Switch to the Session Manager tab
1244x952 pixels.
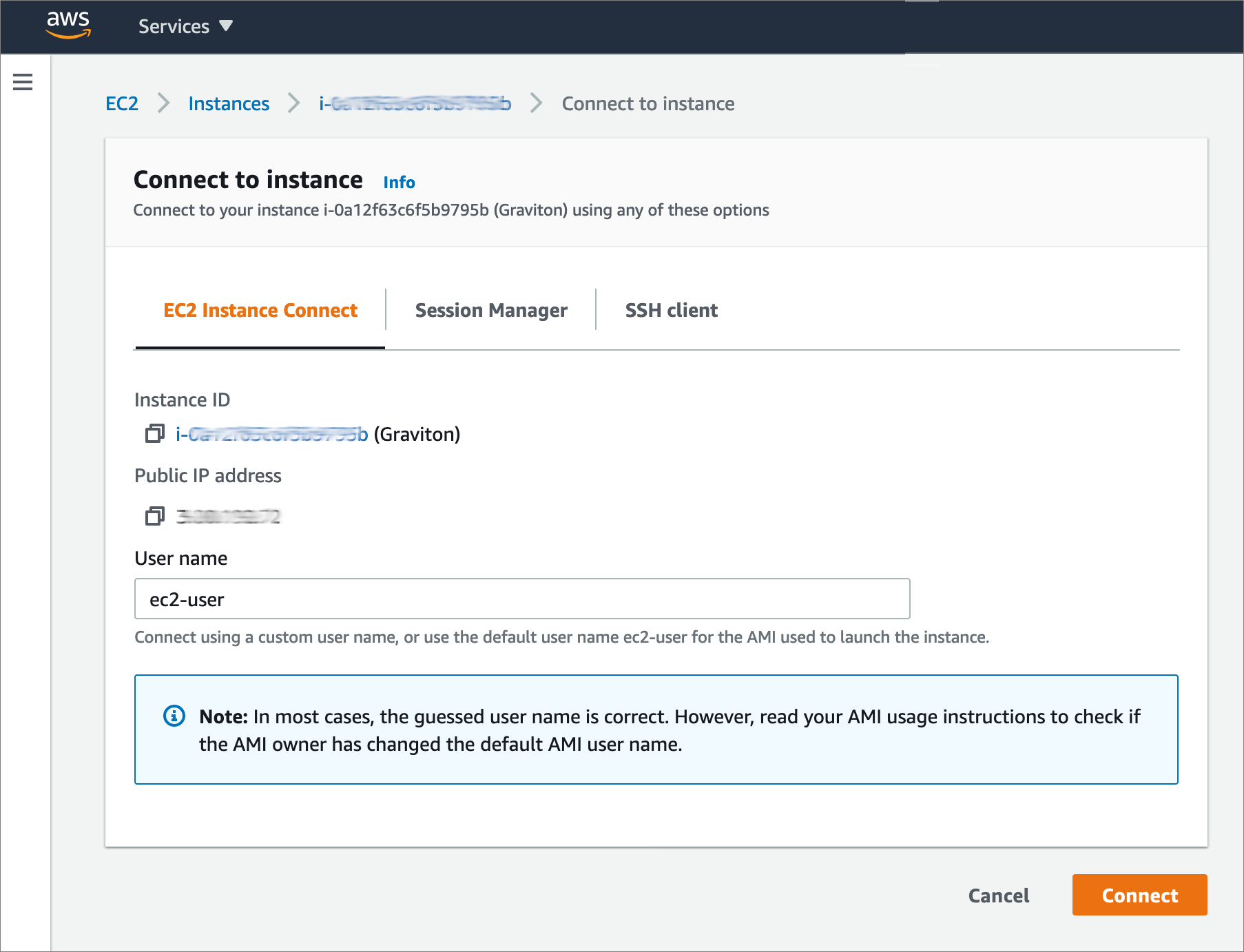(490, 310)
